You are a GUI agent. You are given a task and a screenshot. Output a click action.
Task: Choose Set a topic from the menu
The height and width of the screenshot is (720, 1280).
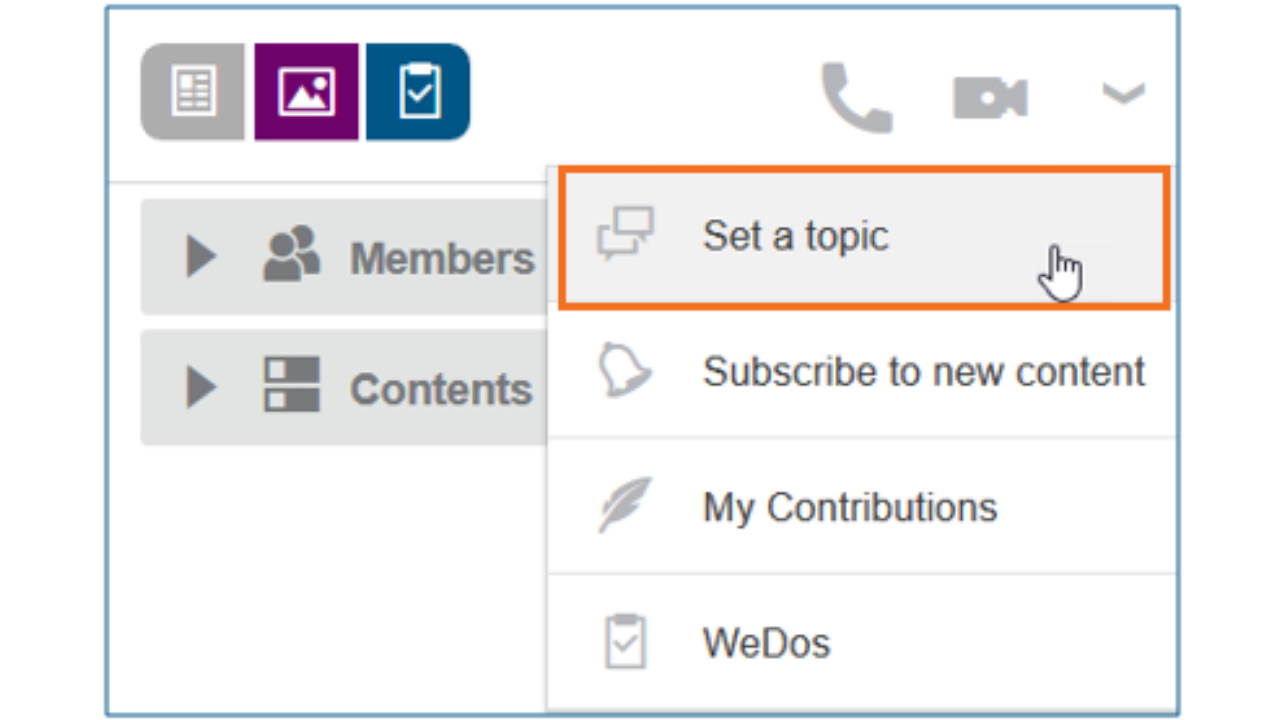[795, 235]
